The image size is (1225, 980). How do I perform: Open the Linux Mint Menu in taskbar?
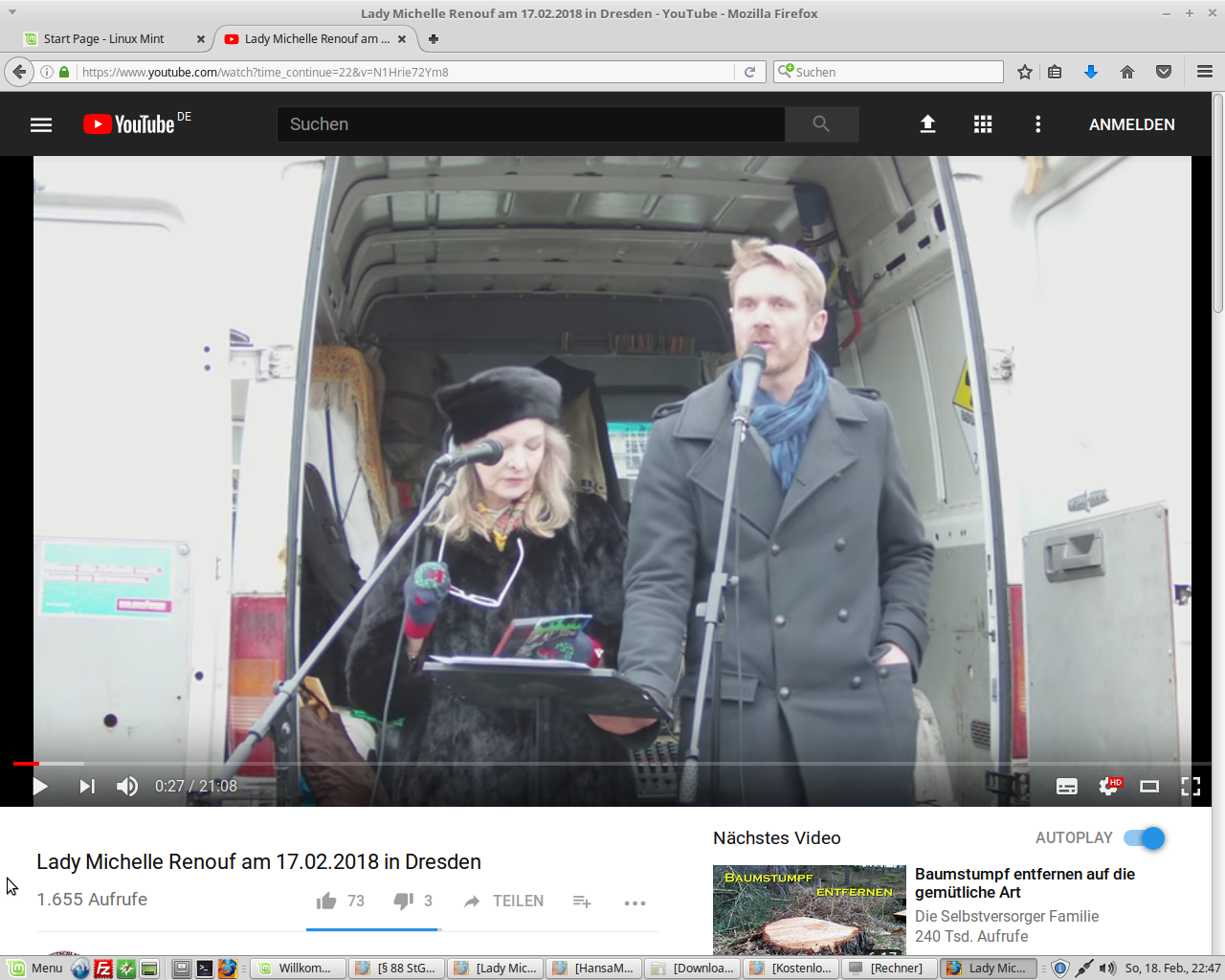[36, 969]
